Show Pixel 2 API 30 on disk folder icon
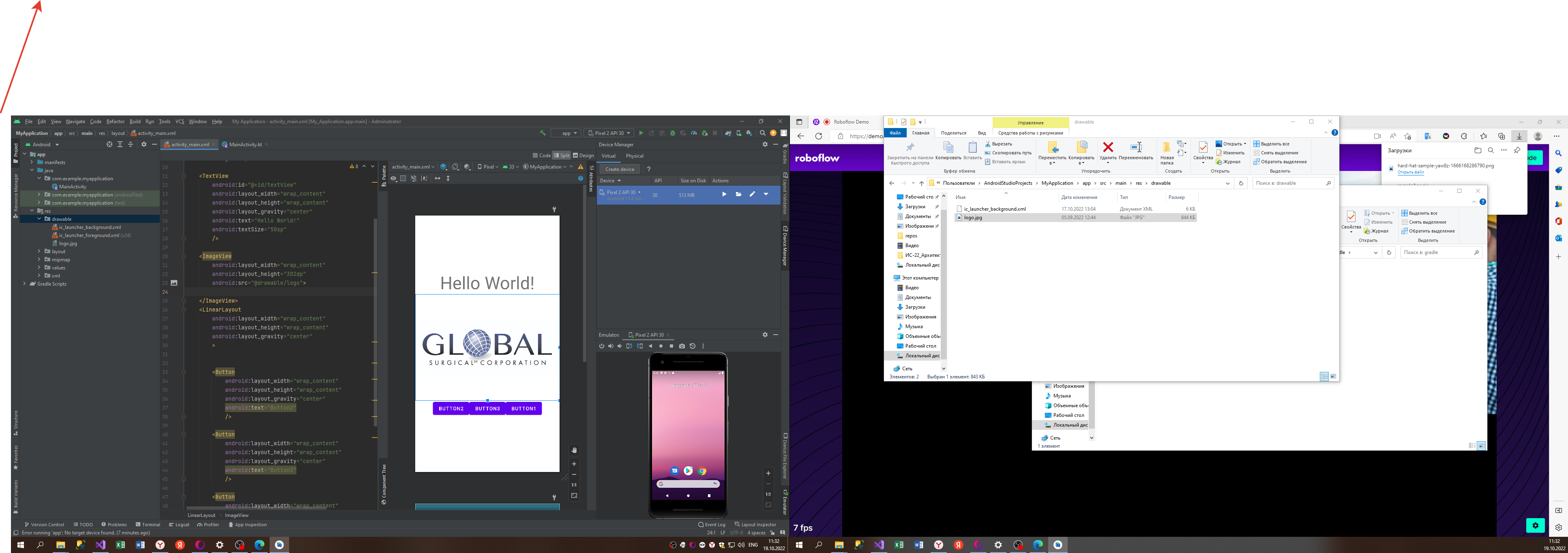 pyautogui.click(x=738, y=195)
